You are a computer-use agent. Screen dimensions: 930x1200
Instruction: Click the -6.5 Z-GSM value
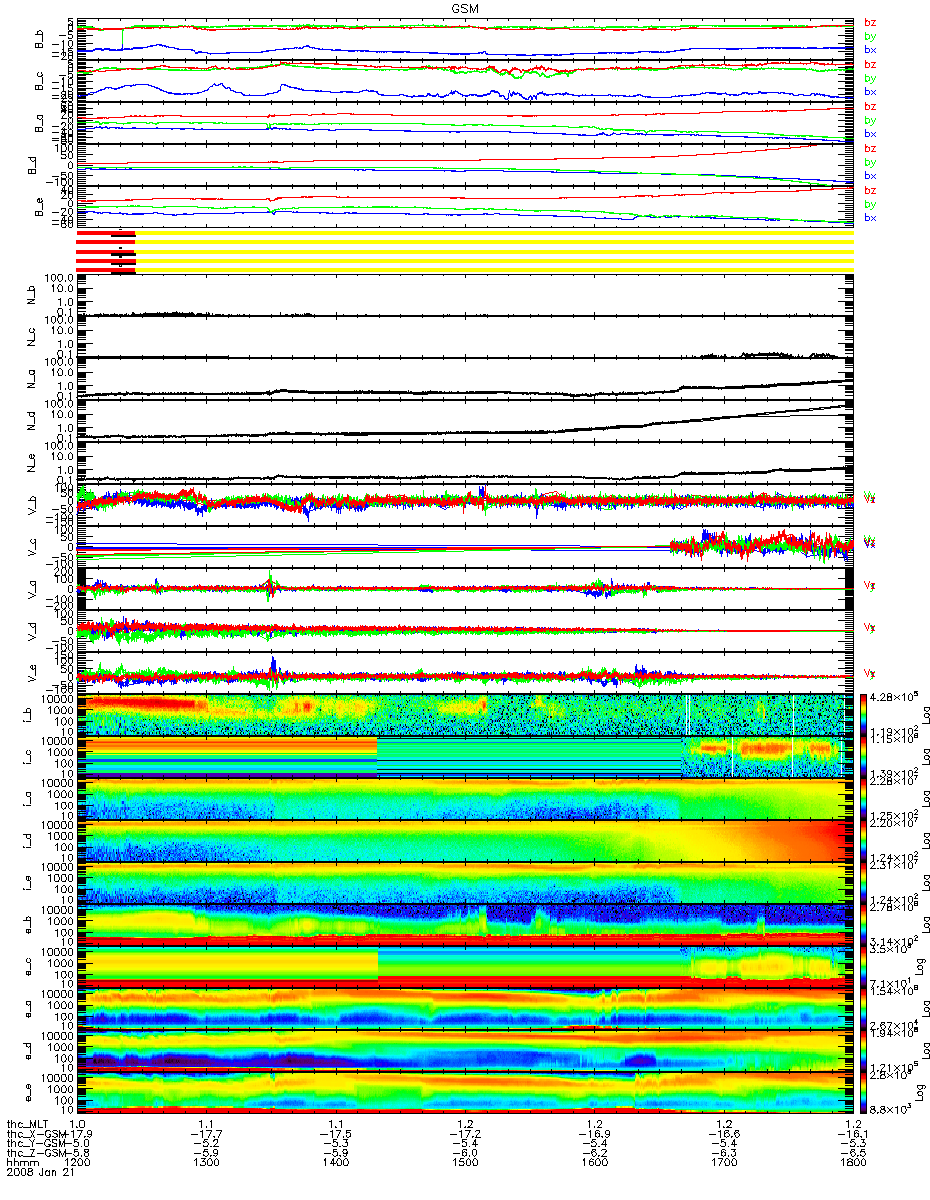pyautogui.click(x=853, y=1154)
